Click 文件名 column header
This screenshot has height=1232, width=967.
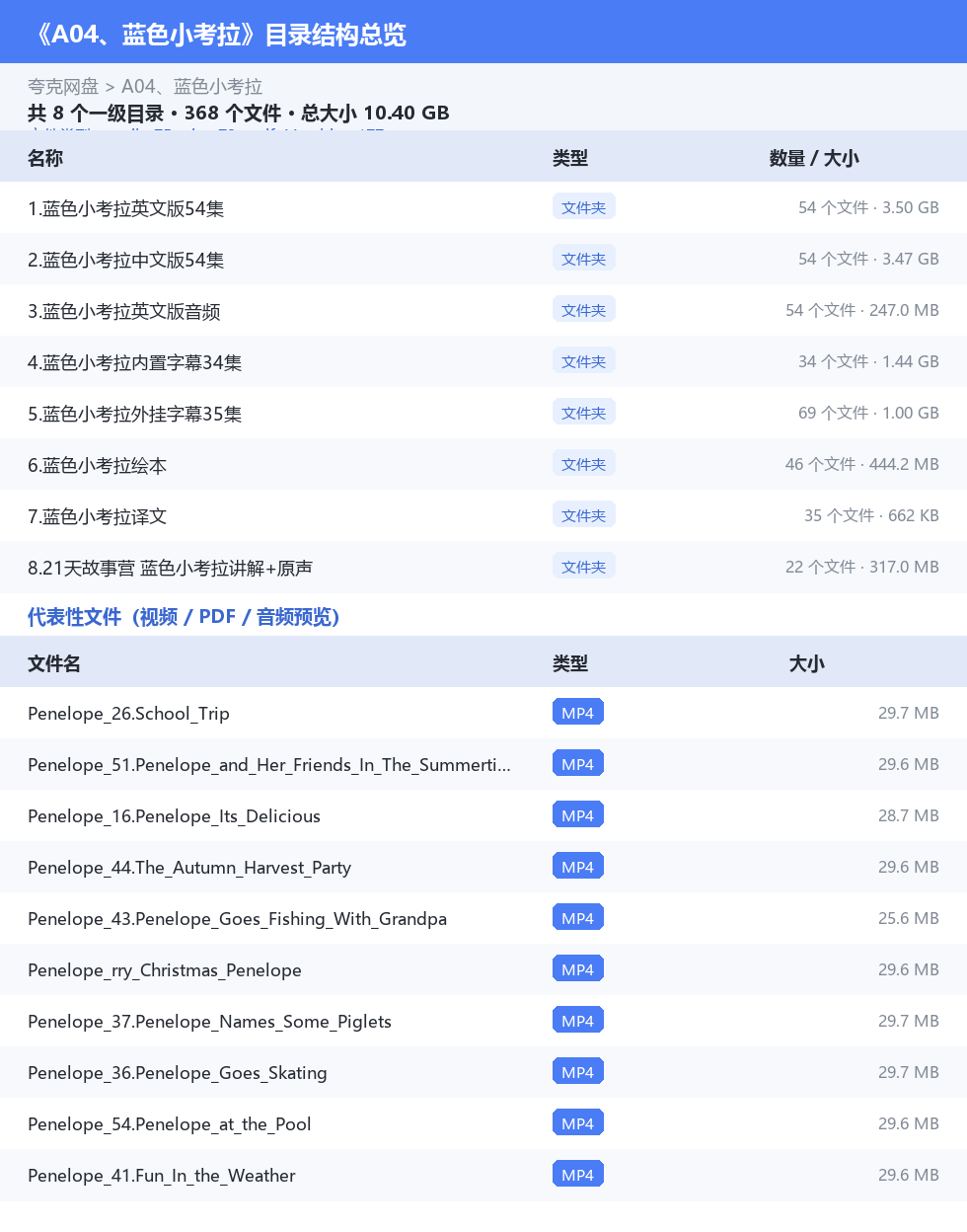click(54, 663)
